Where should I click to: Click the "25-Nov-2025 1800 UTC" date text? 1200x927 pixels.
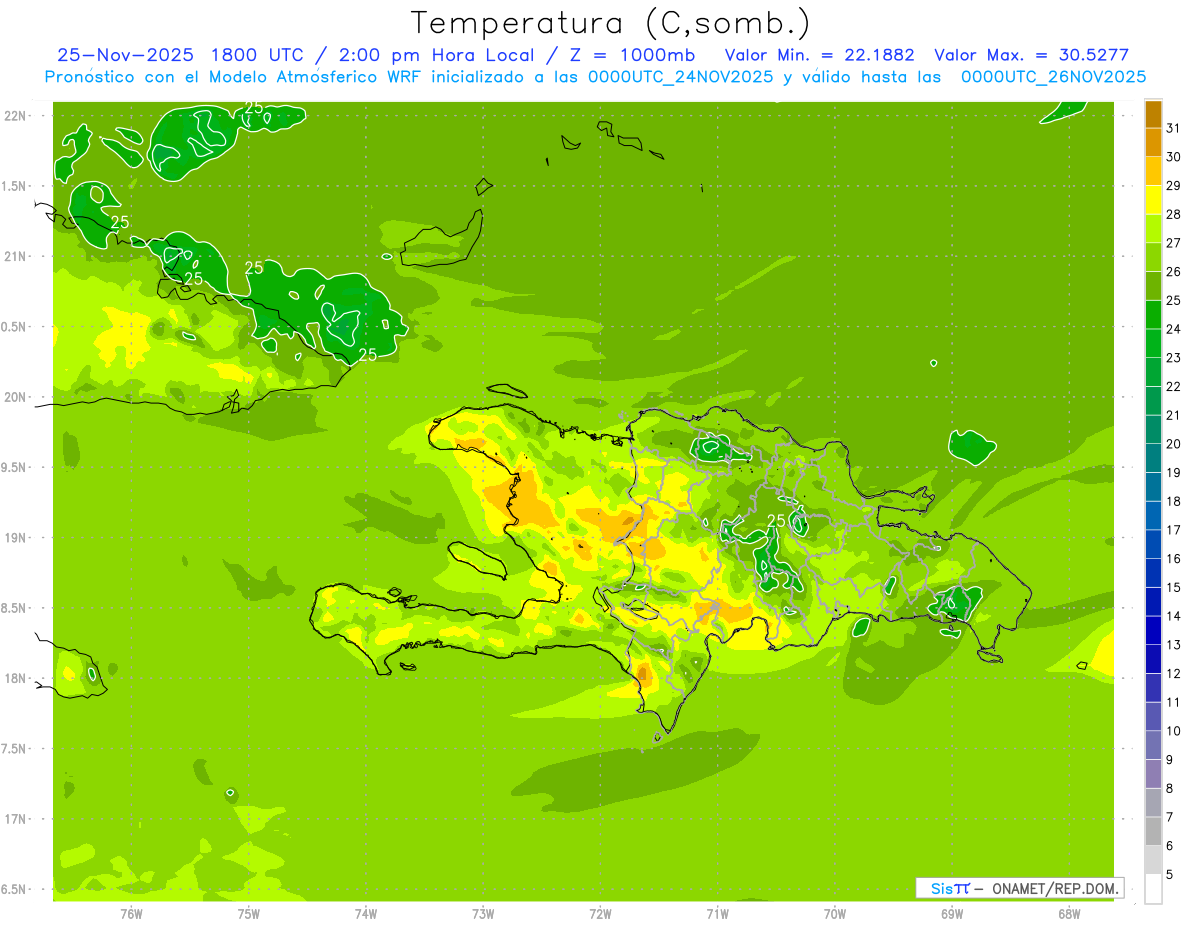[181, 55]
